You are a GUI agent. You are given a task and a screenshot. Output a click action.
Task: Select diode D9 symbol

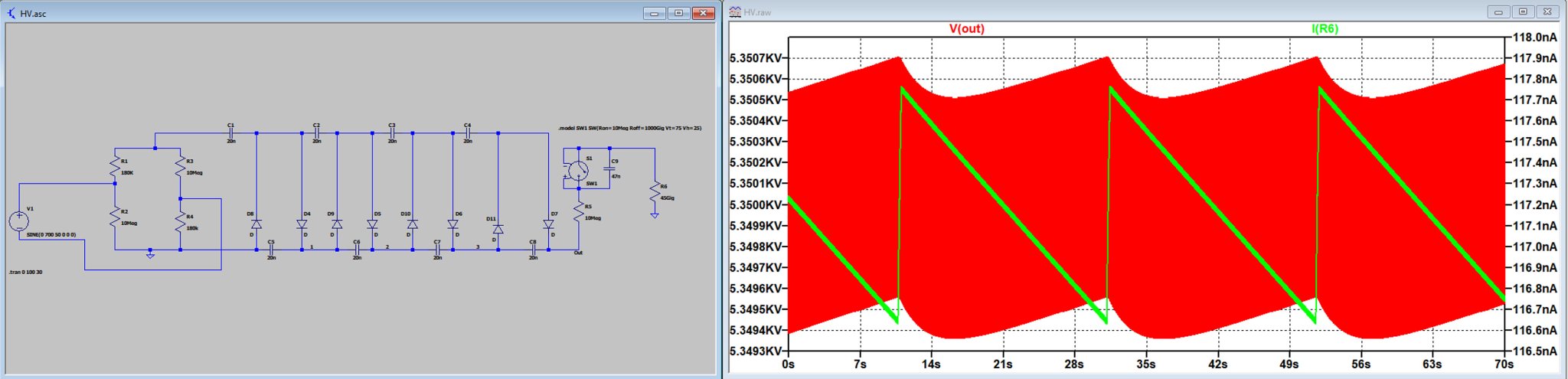pyautogui.click(x=337, y=224)
